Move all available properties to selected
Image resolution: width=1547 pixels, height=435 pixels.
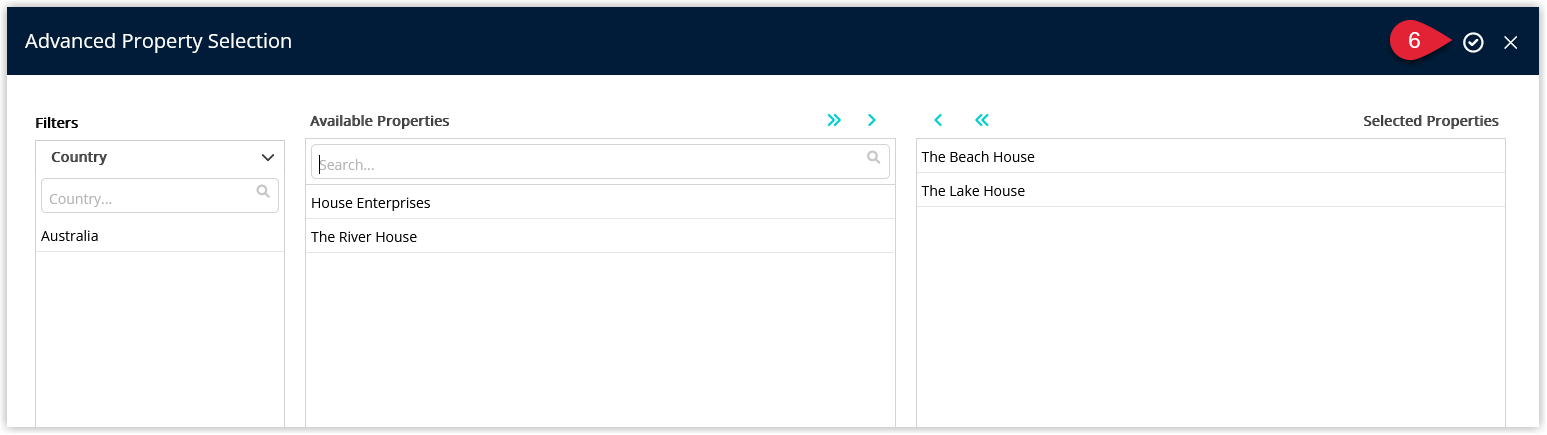[x=834, y=120]
